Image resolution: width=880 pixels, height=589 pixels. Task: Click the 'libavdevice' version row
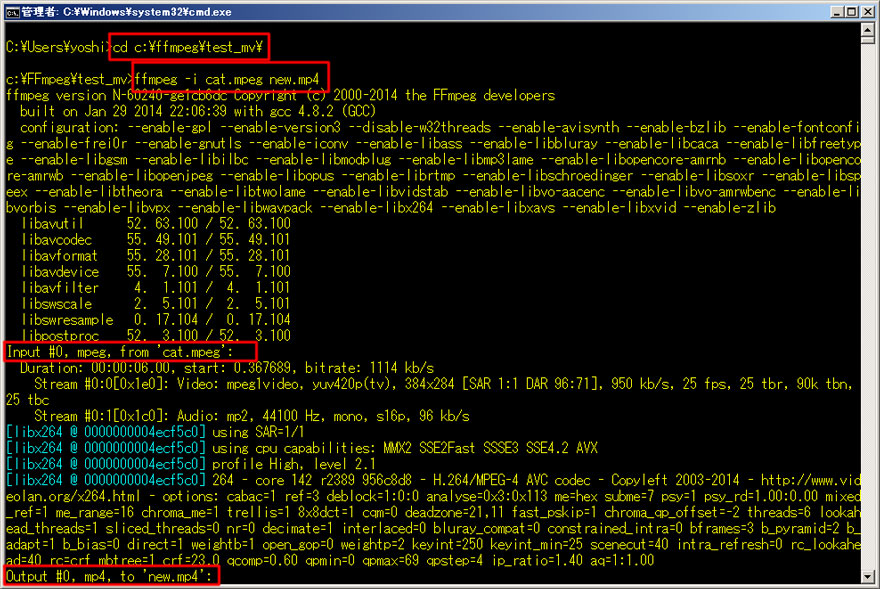156,272
